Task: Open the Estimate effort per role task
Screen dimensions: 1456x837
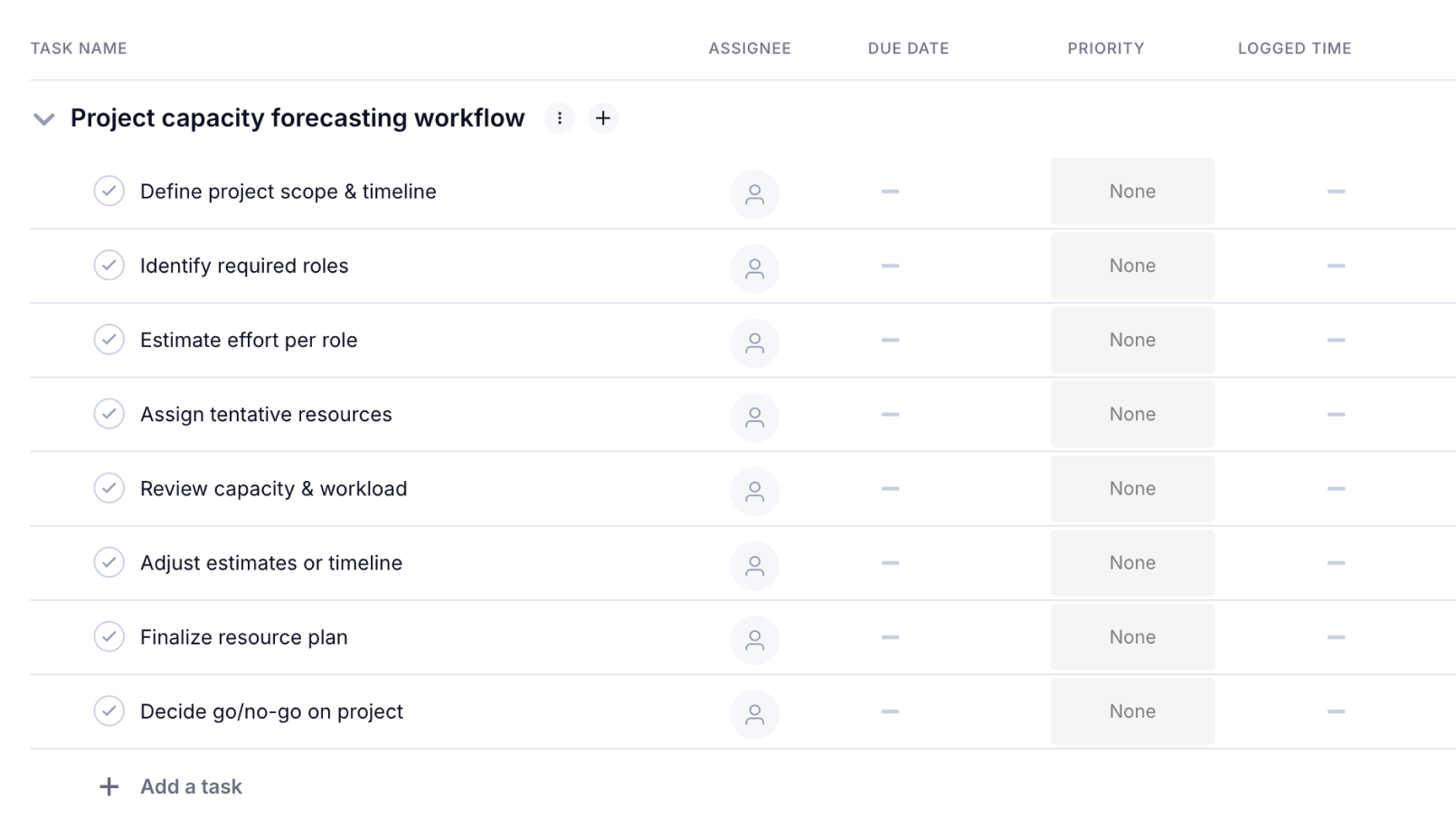Action: pyautogui.click(x=249, y=341)
